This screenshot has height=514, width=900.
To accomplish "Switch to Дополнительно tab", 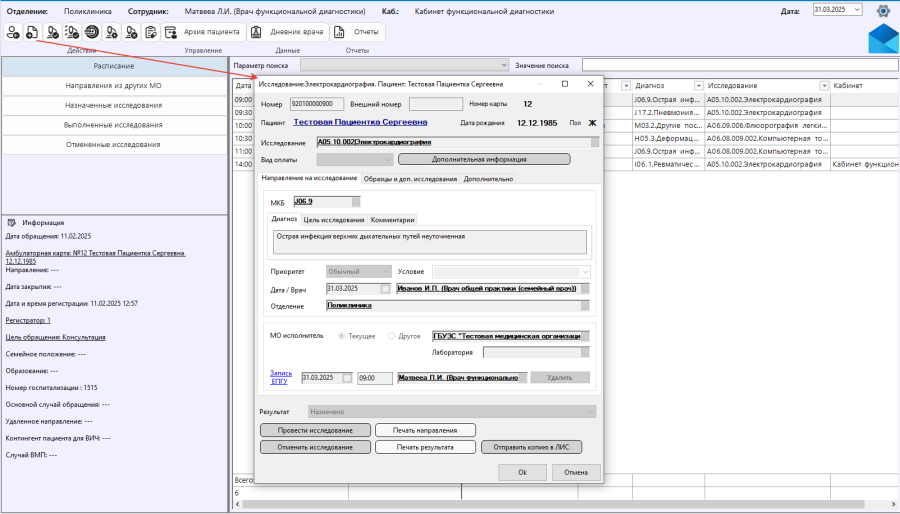I will click(488, 179).
